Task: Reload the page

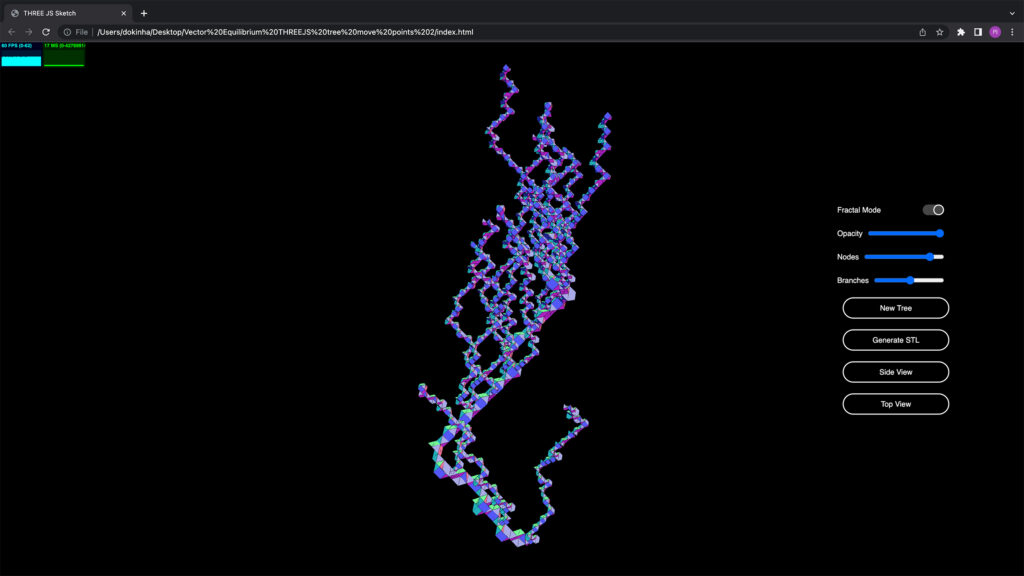Action: coord(46,32)
